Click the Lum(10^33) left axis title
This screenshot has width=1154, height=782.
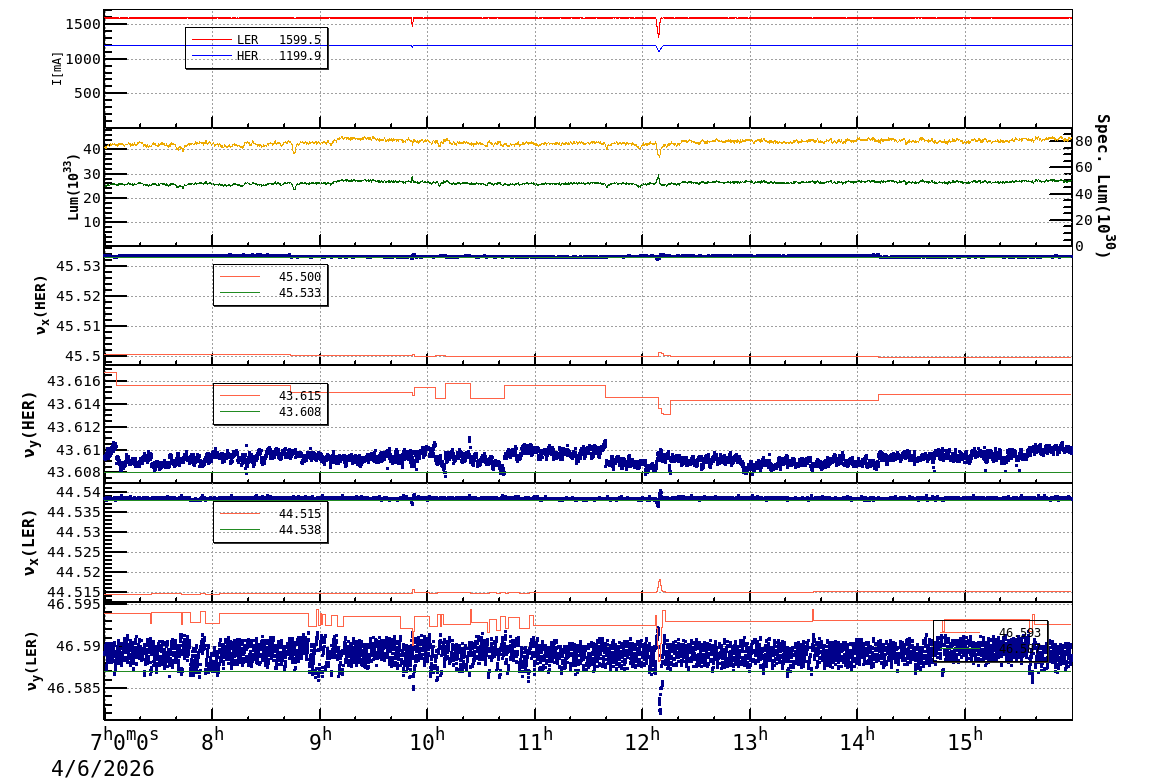tap(71, 187)
